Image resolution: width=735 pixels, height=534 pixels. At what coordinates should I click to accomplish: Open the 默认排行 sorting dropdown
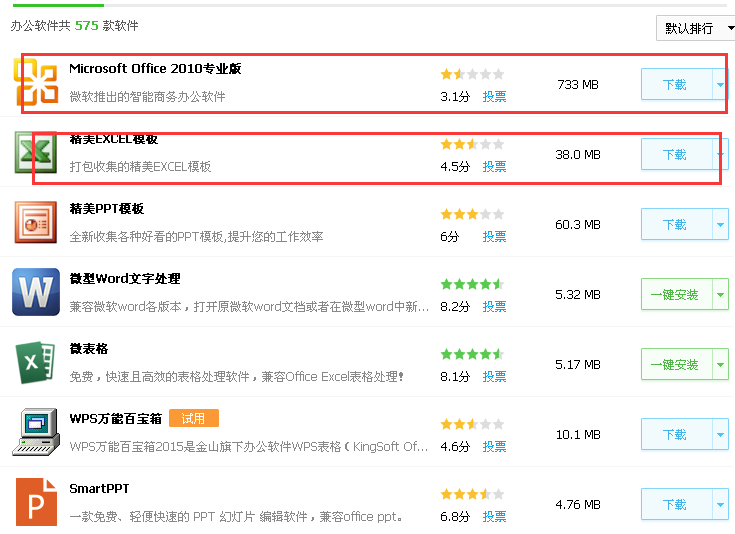696,29
